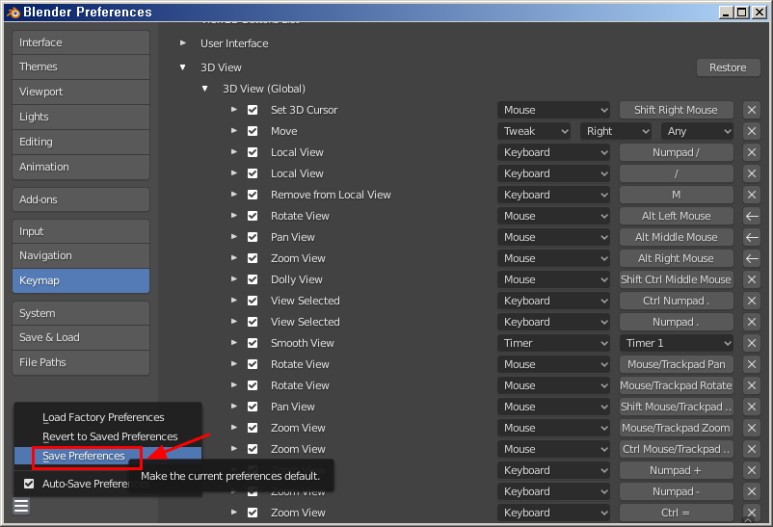Uncheck the Ctrl = Zoom View item
This screenshot has height=527, width=773.
click(x=252, y=513)
